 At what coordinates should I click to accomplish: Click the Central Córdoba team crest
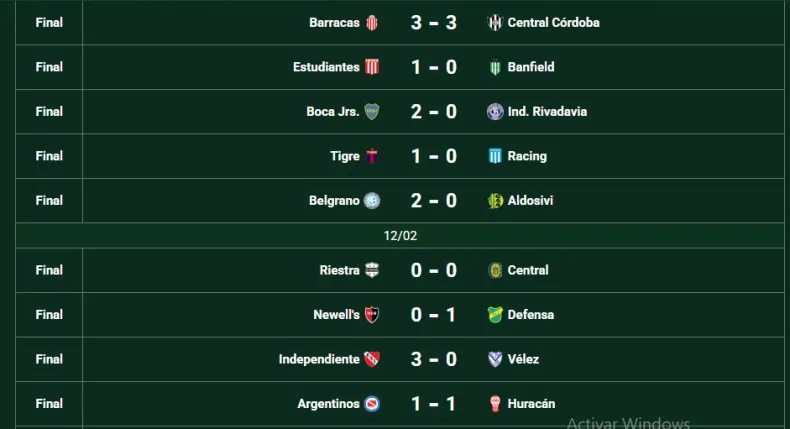pos(494,22)
